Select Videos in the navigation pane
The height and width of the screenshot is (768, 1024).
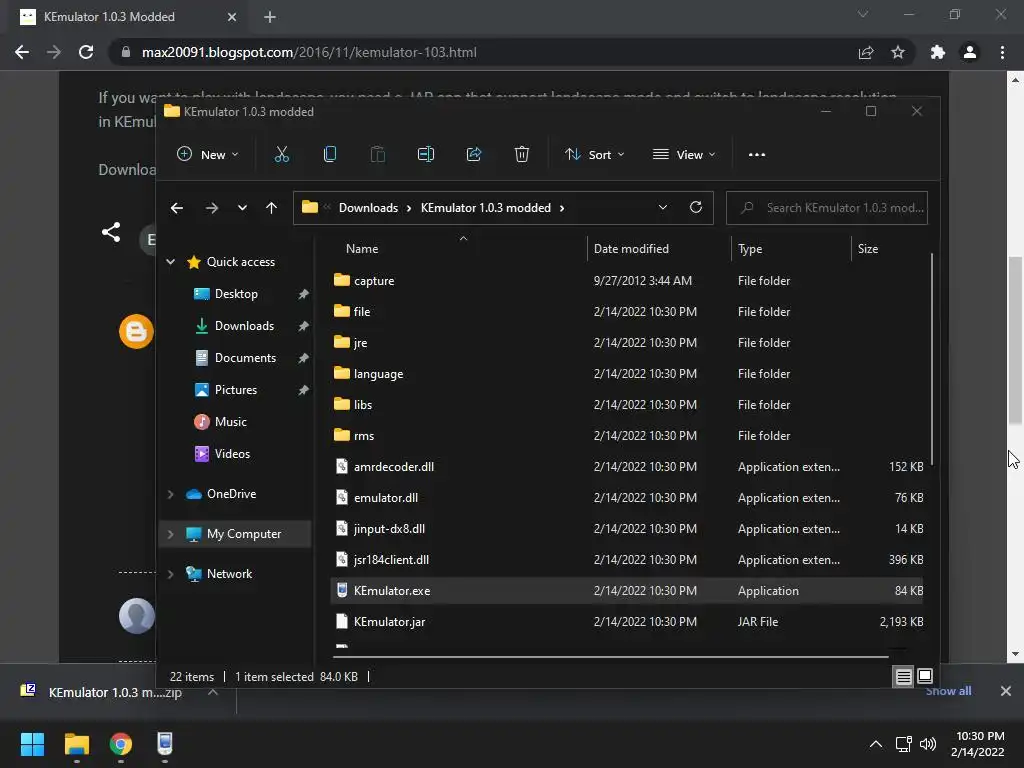pos(232,454)
